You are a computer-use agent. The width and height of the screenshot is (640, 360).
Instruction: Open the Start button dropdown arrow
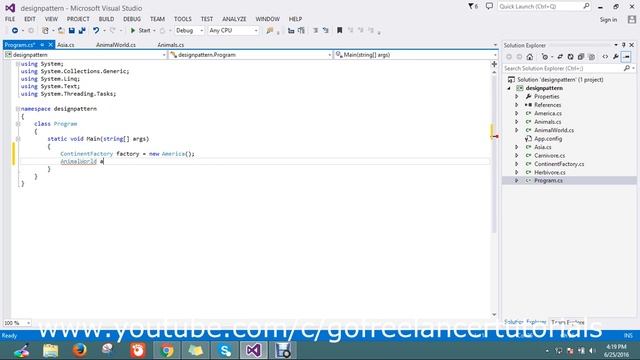coord(154,31)
